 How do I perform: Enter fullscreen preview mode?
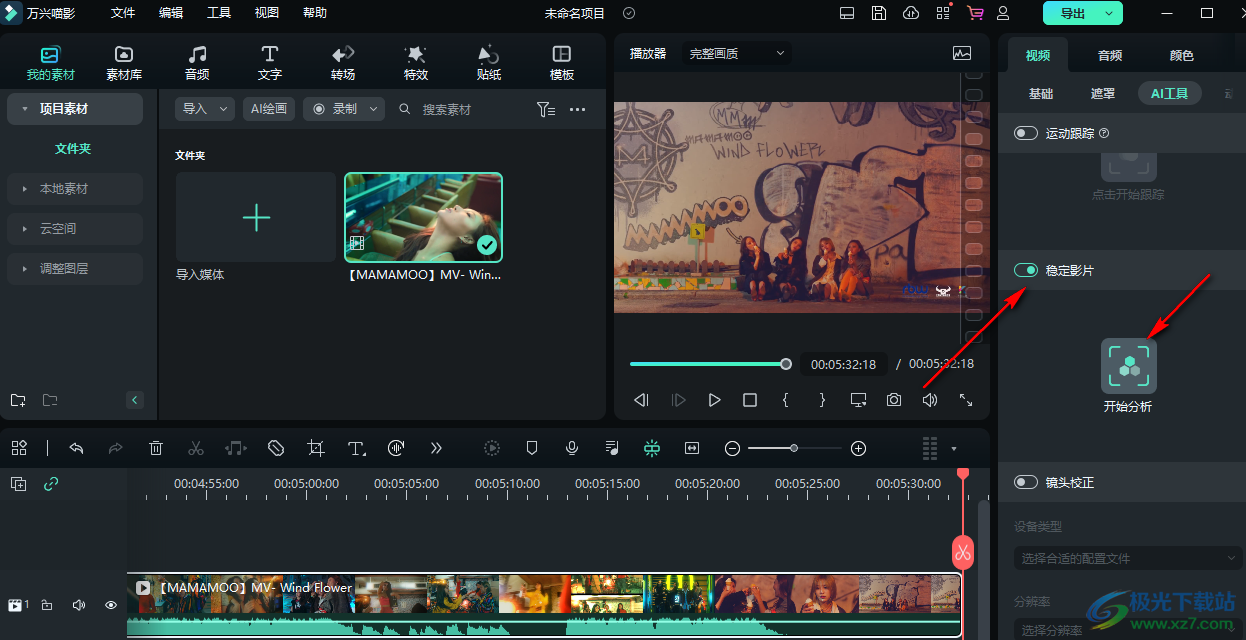(x=966, y=400)
